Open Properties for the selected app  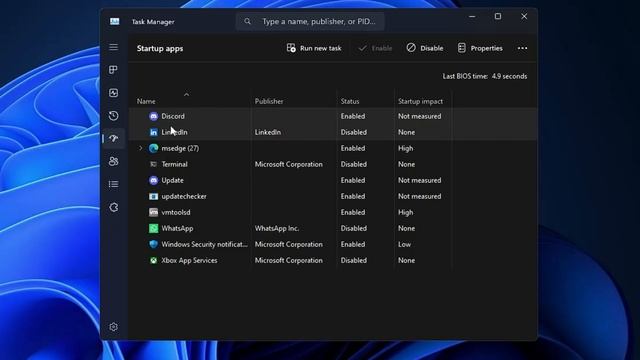pyautogui.click(x=480, y=48)
